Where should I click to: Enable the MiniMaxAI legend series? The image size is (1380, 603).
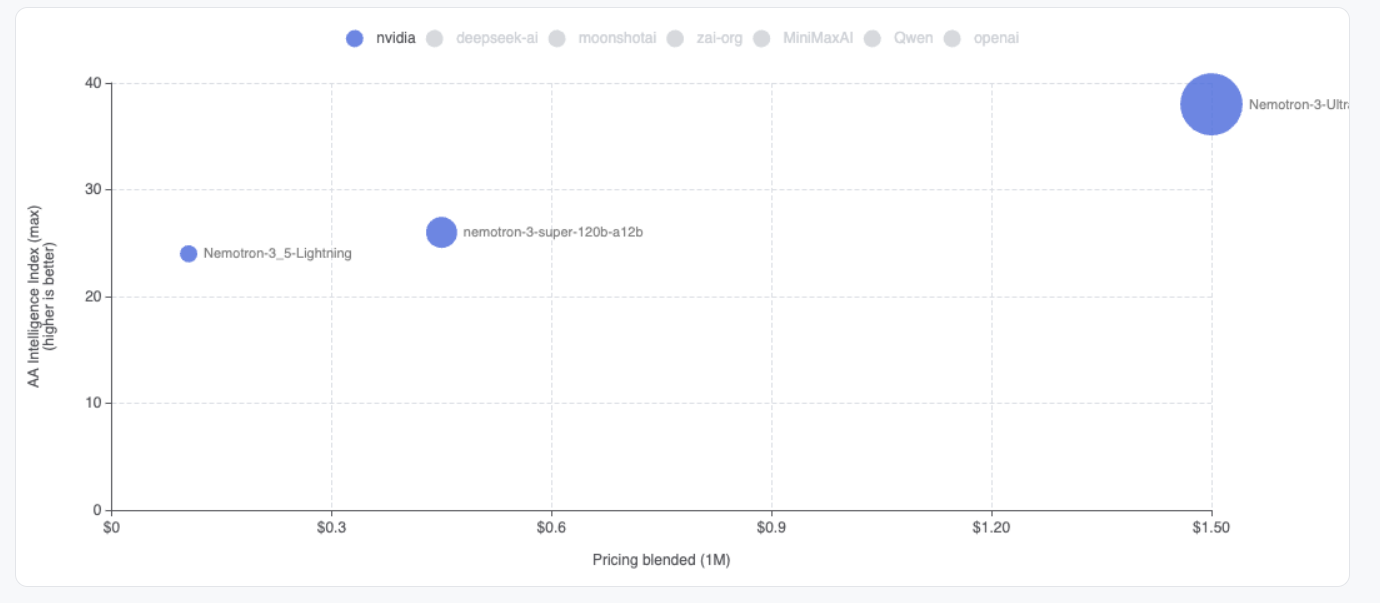803,38
